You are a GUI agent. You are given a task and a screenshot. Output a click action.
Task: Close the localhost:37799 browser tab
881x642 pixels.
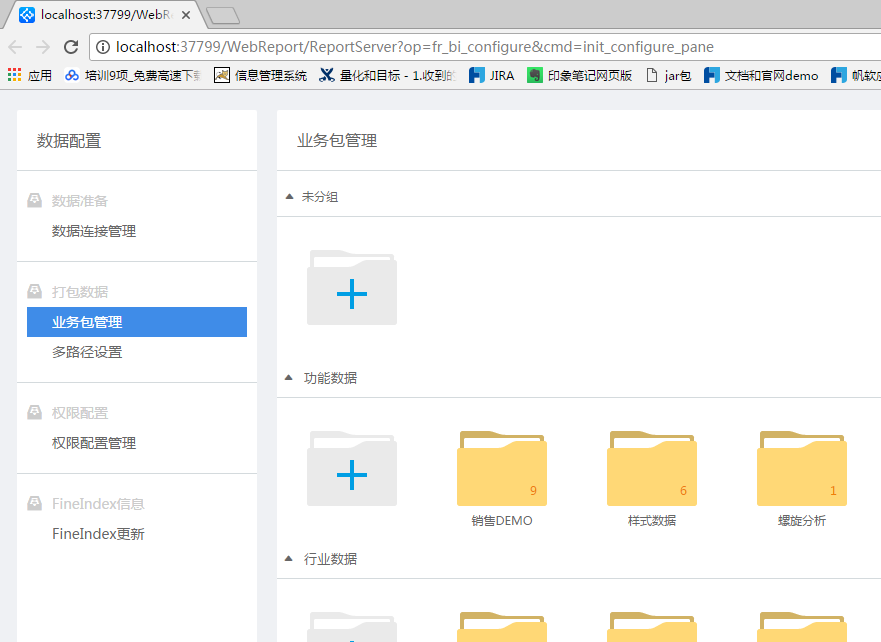click(x=186, y=15)
